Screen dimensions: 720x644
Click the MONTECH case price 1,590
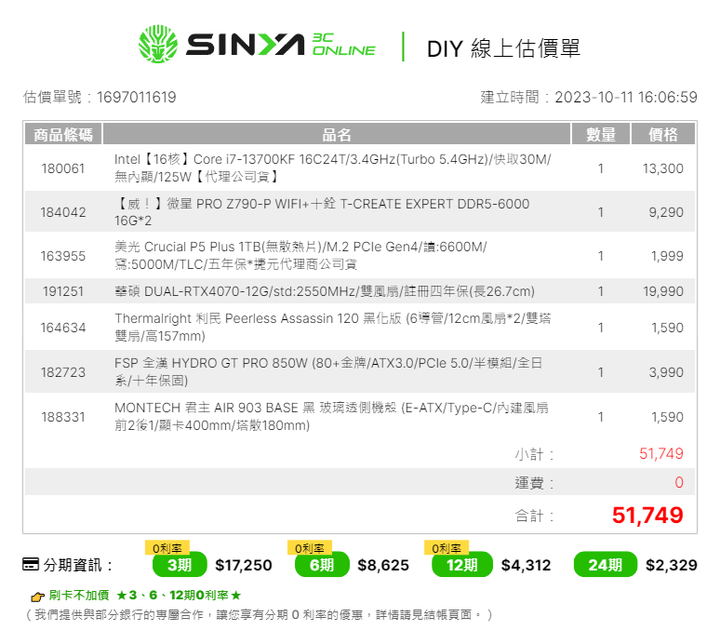[x=667, y=417]
